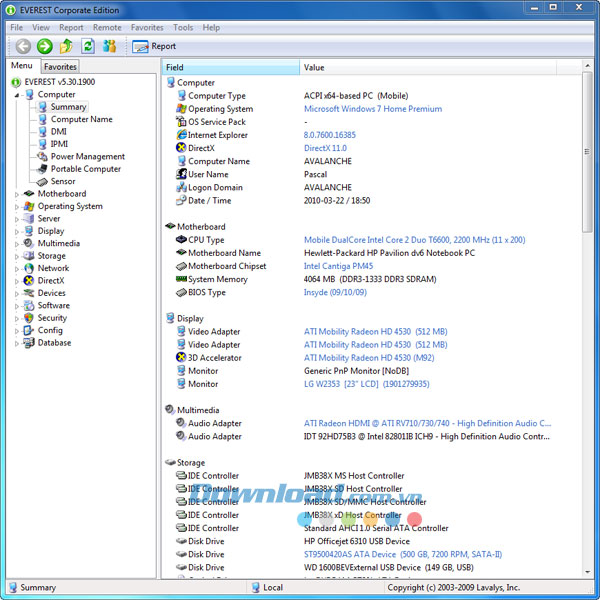Open the DirectX 11.0 link

325,148
